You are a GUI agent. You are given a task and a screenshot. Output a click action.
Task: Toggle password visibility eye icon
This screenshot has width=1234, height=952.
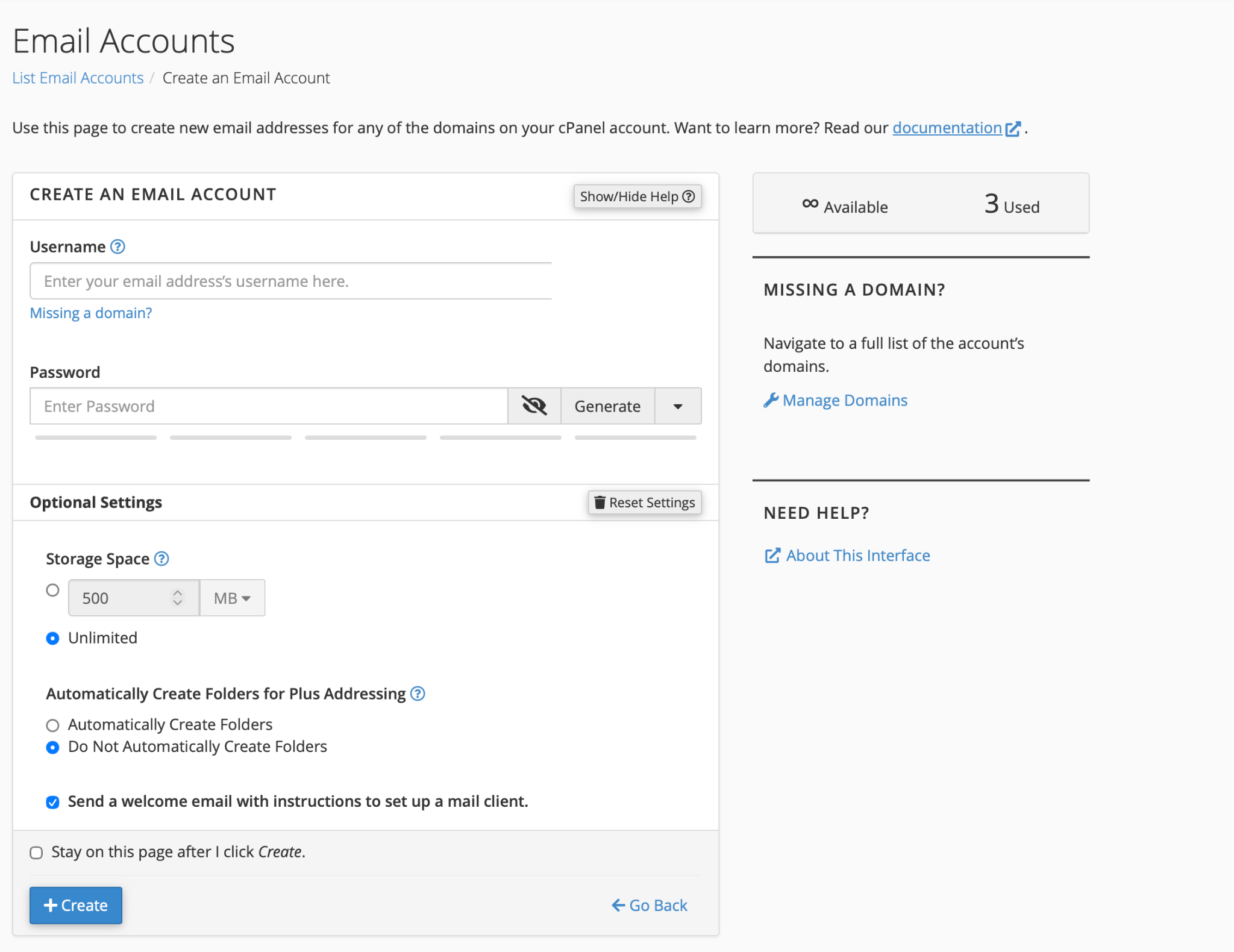point(534,406)
